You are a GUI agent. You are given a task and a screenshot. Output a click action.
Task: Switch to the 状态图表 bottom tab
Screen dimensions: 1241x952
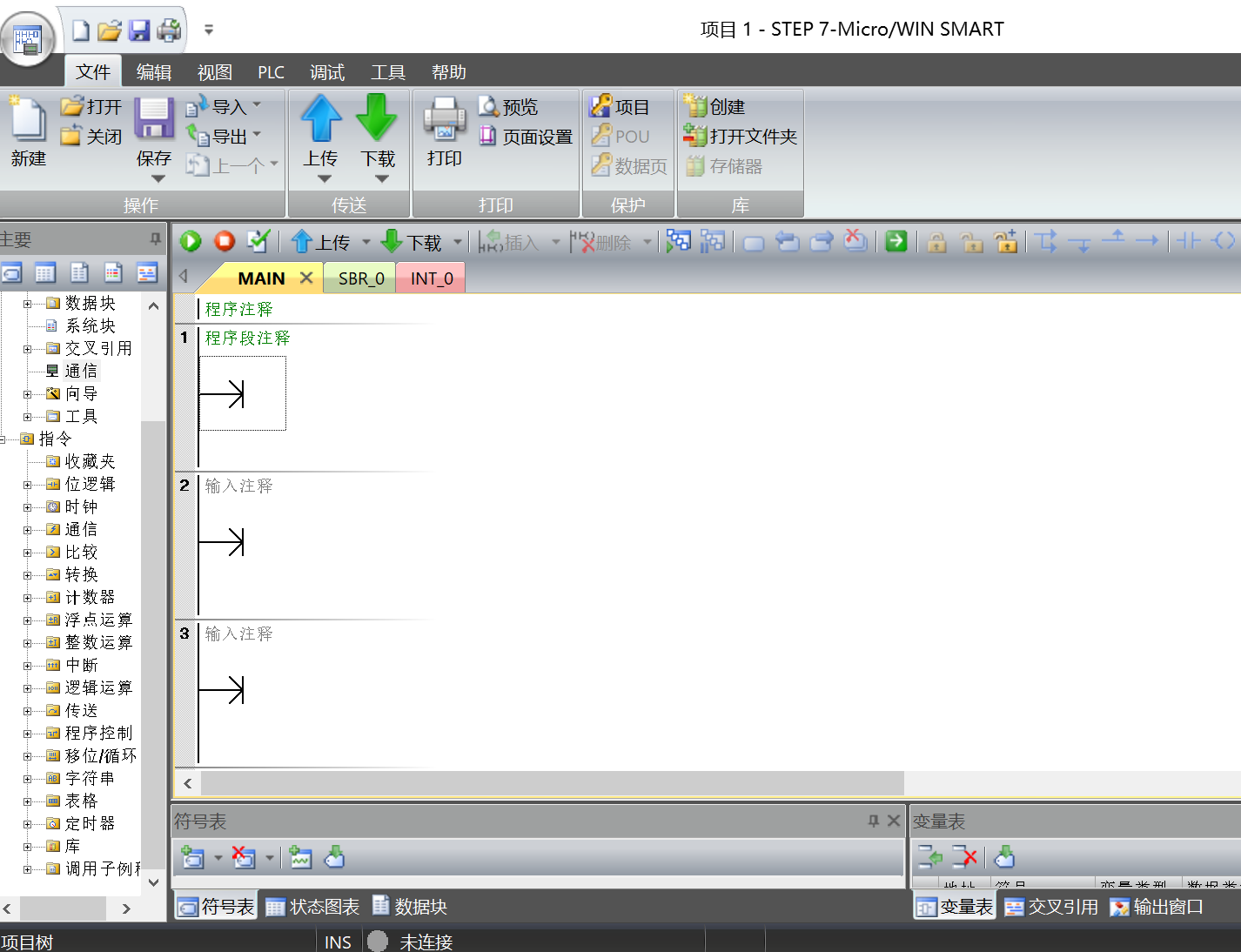pos(312,907)
